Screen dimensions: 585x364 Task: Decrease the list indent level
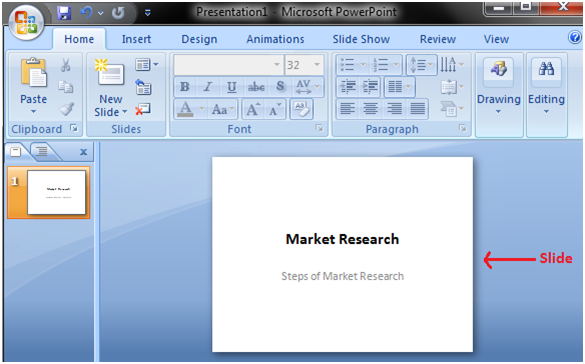coord(348,87)
